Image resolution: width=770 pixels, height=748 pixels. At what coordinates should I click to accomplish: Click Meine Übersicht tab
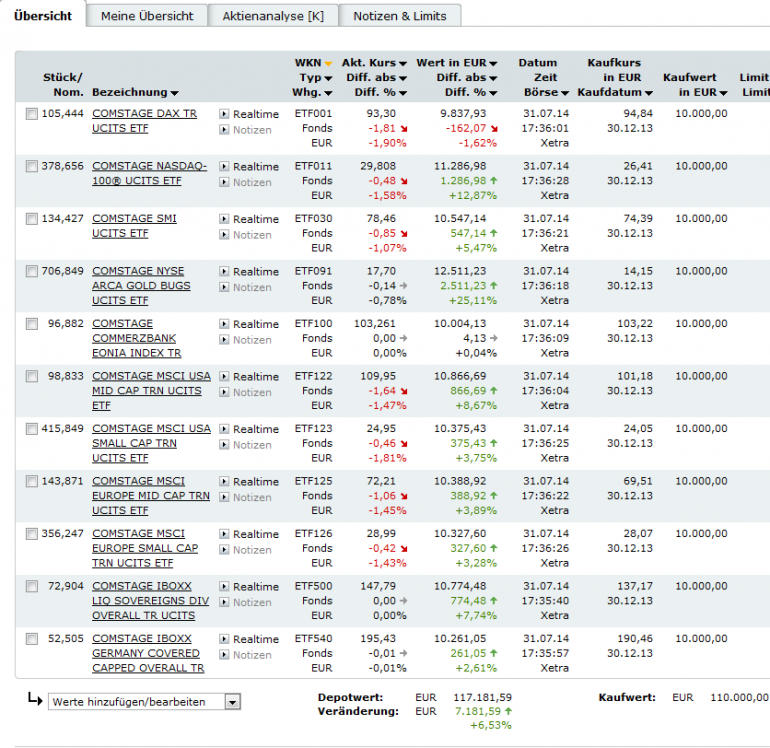point(147,16)
